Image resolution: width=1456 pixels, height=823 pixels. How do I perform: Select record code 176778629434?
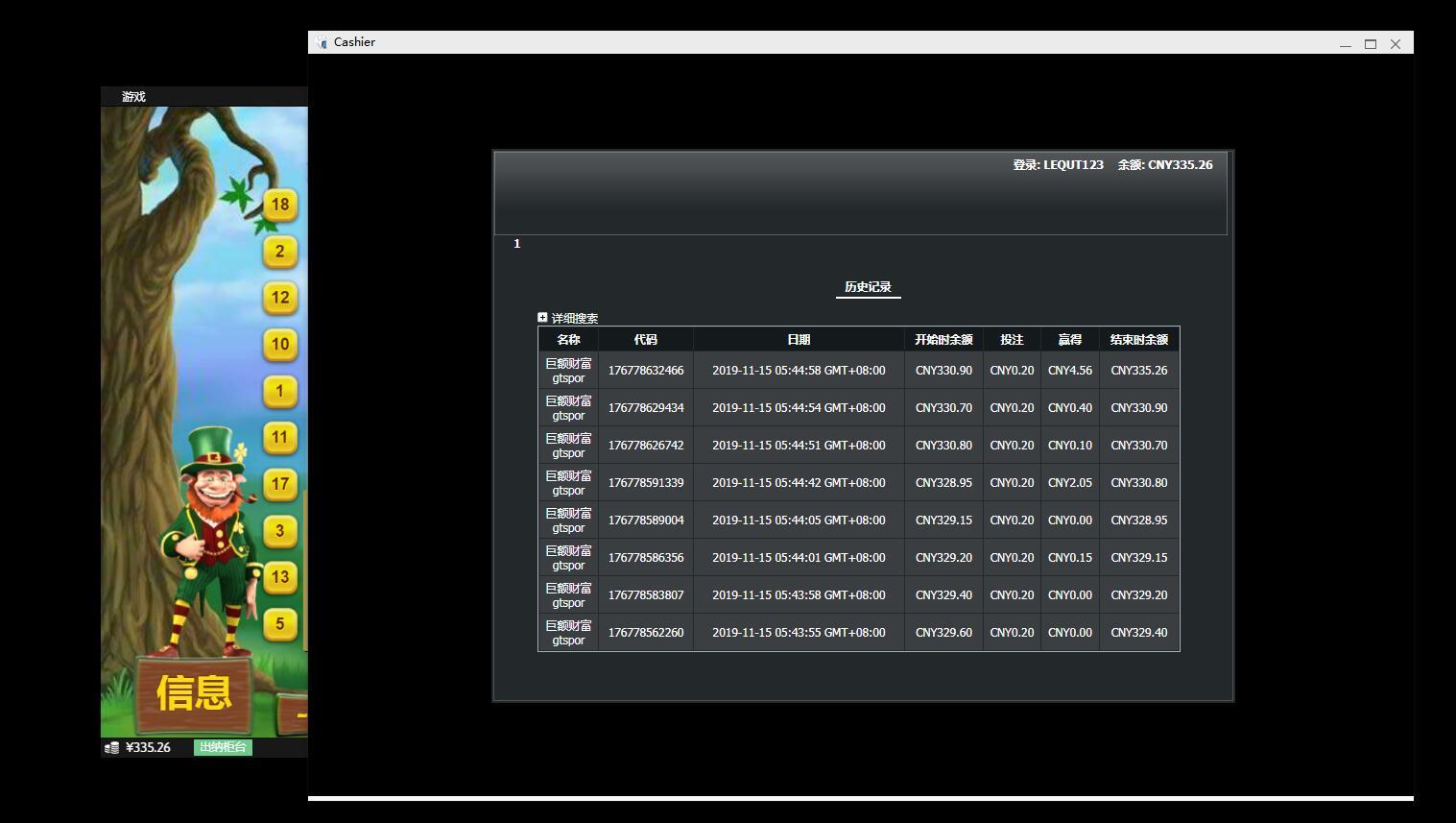click(646, 408)
